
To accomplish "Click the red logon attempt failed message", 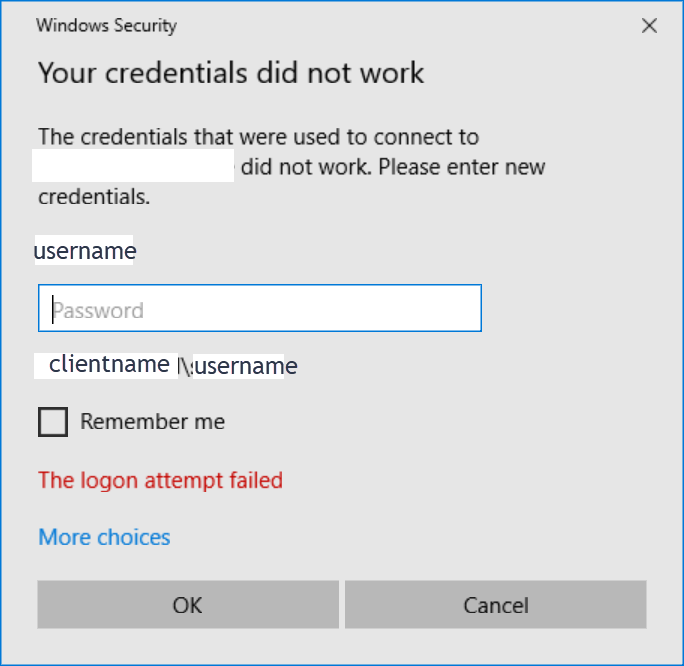I will coord(160,480).
